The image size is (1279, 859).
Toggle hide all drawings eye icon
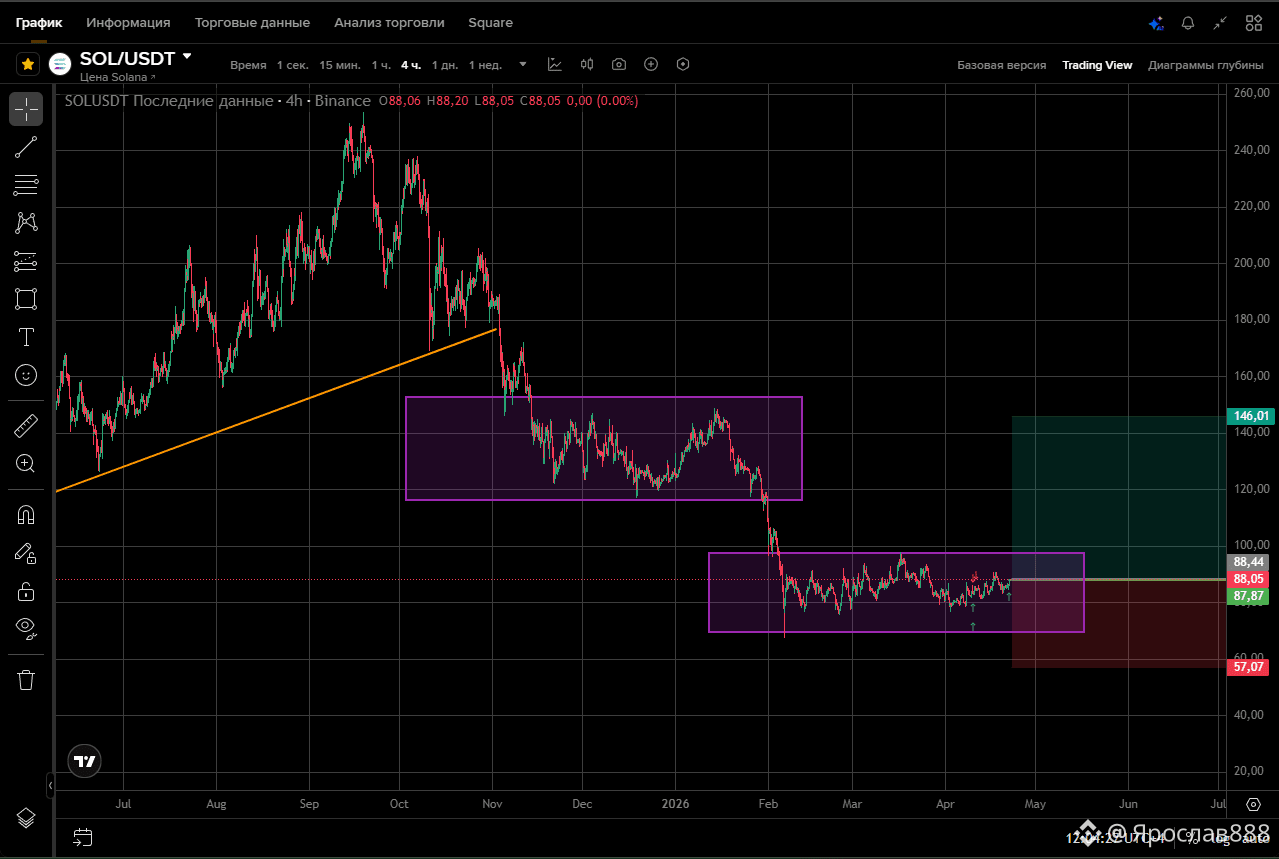click(x=26, y=629)
